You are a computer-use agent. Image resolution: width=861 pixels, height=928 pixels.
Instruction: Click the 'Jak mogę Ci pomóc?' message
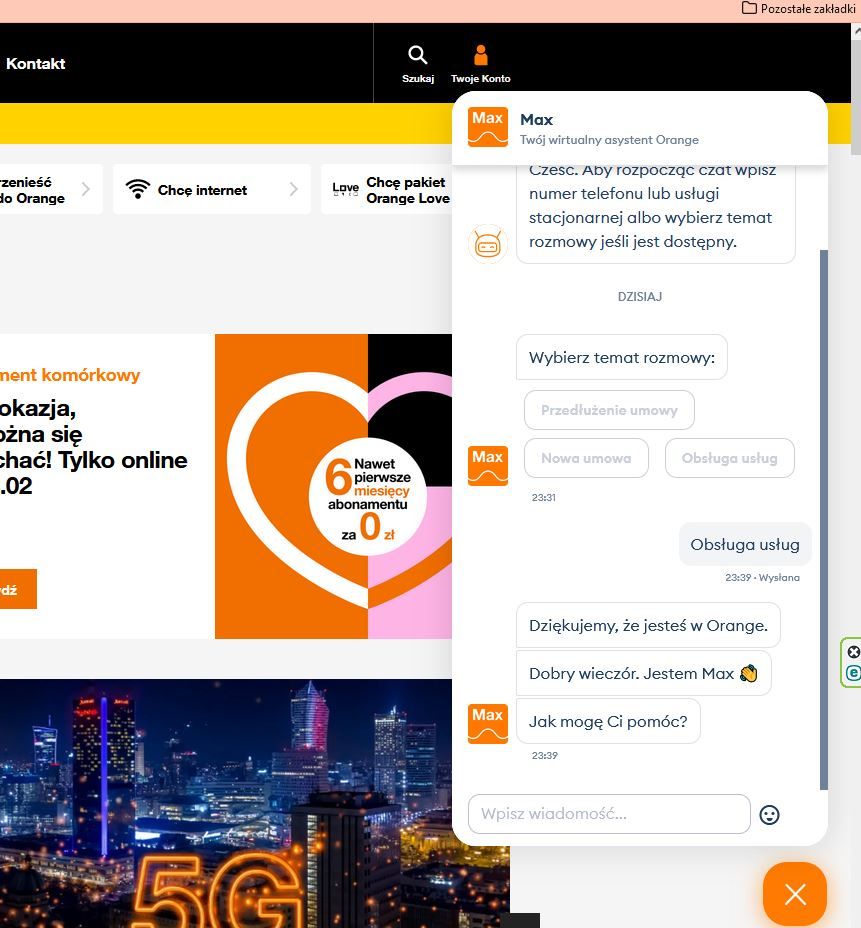coord(608,721)
